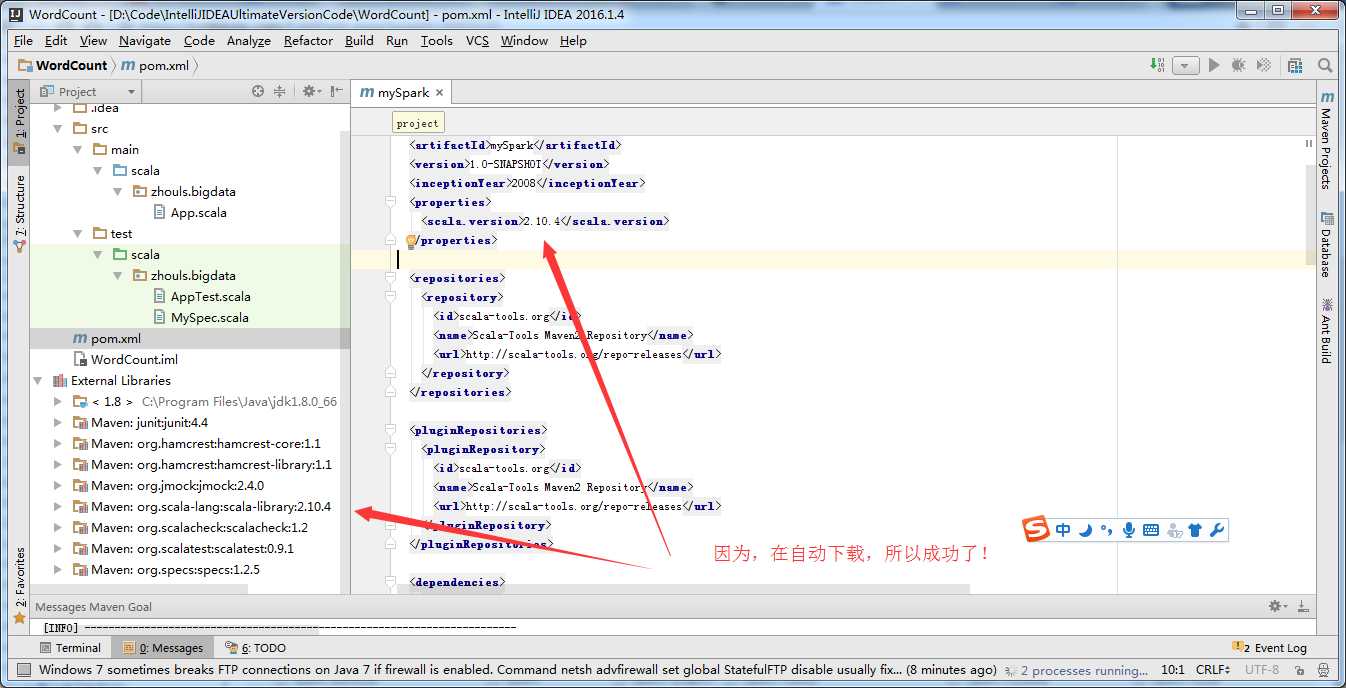
Task: Toggle the 2: Favorites side tab
Action: pyautogui.click(x=19, y=585)
